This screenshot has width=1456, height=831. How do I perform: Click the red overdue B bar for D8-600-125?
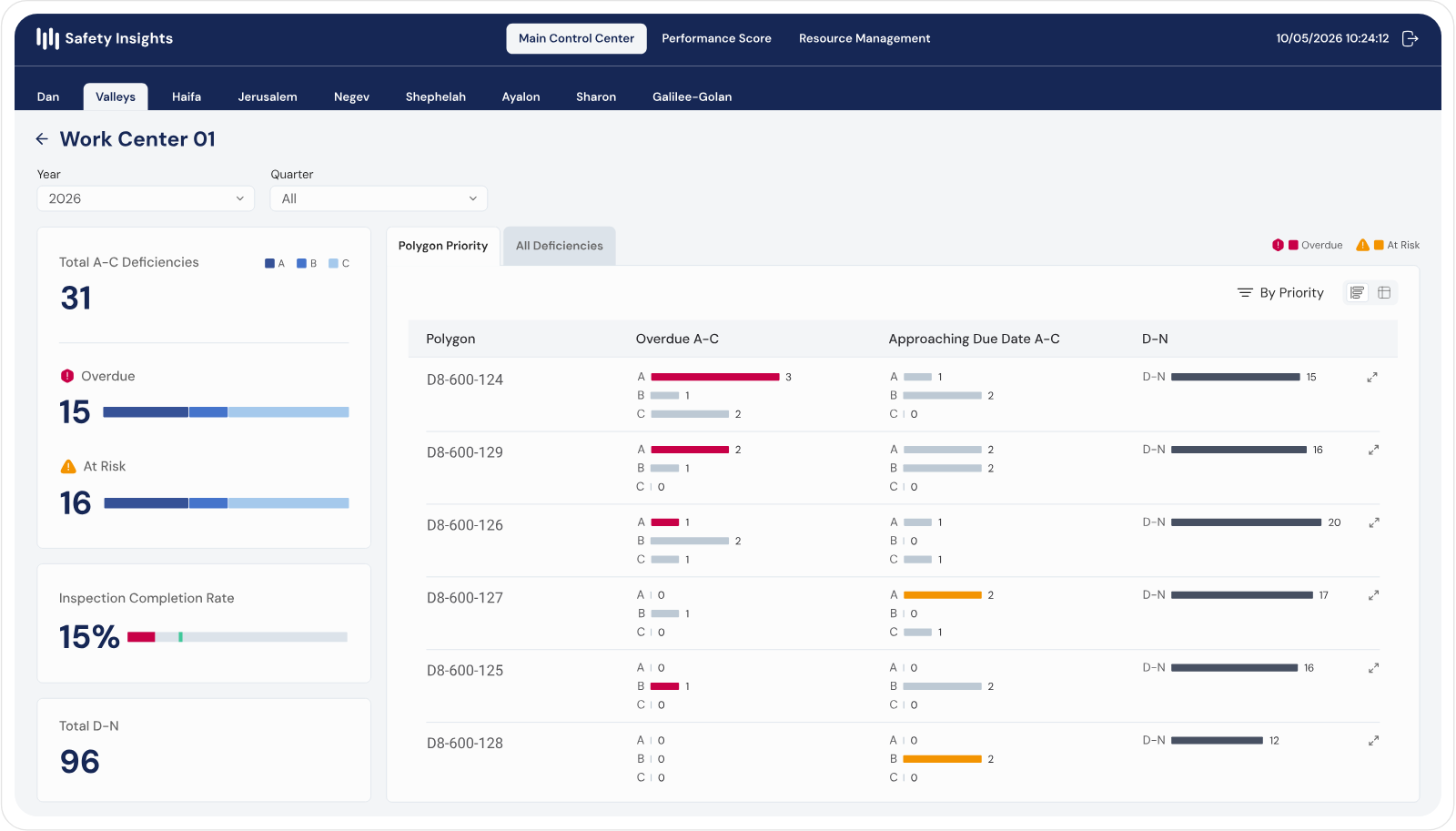click(x=665, y=686)
